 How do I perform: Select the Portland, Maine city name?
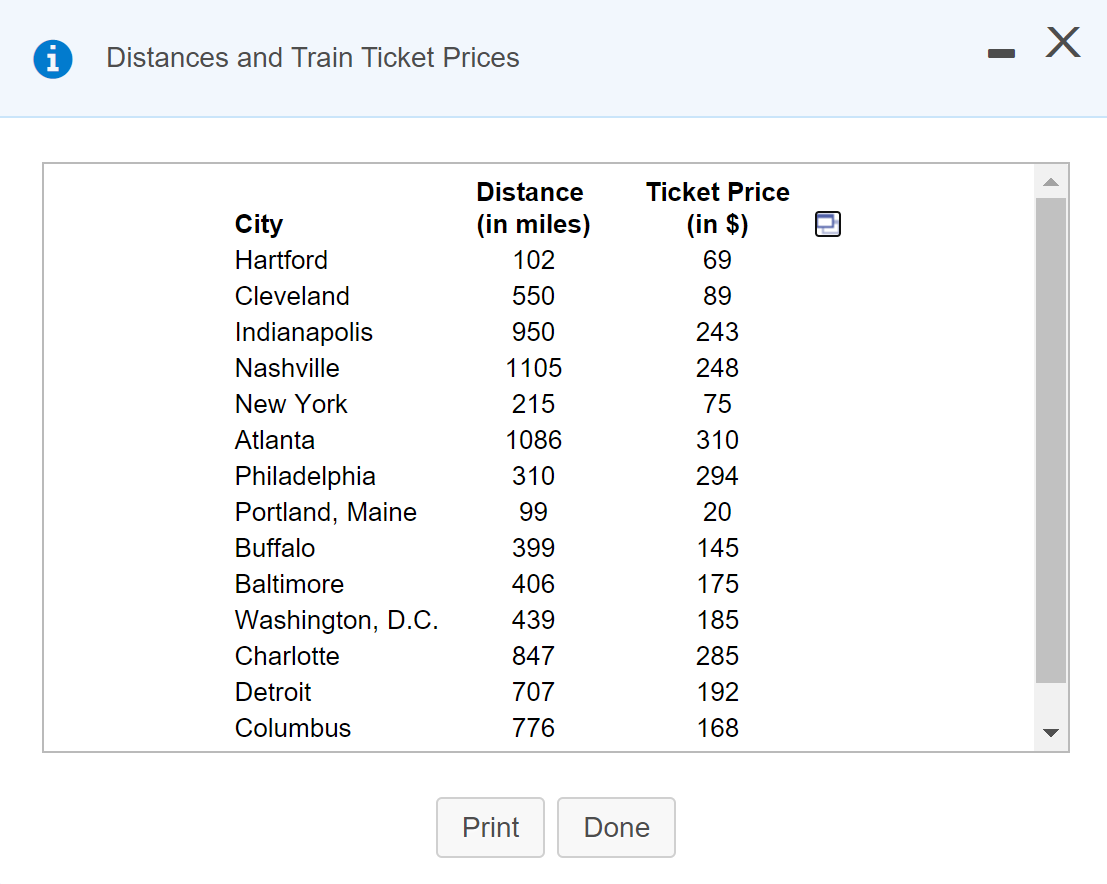click(325, 512)
